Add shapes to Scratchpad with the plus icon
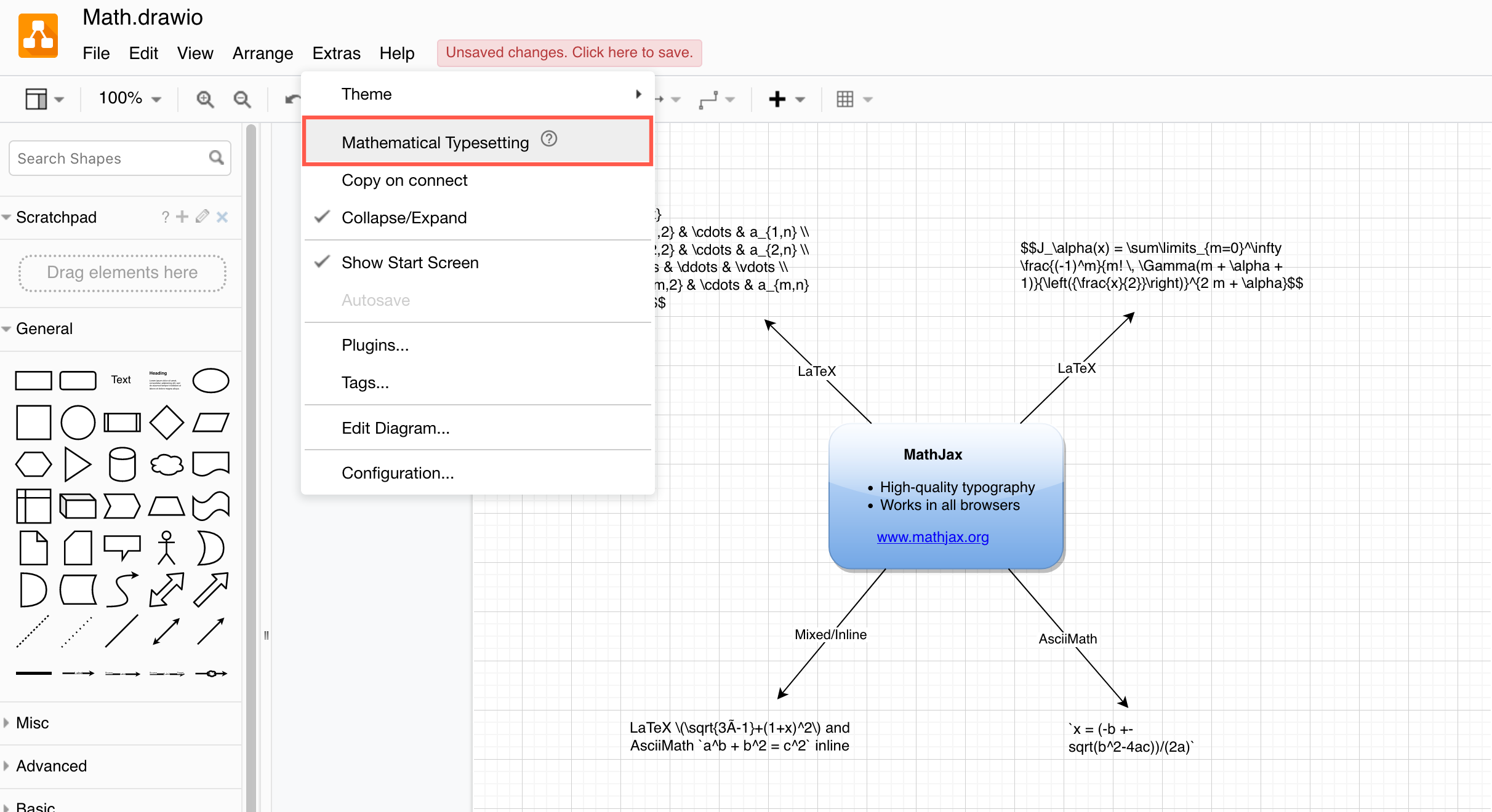 [x=182, y=217]
